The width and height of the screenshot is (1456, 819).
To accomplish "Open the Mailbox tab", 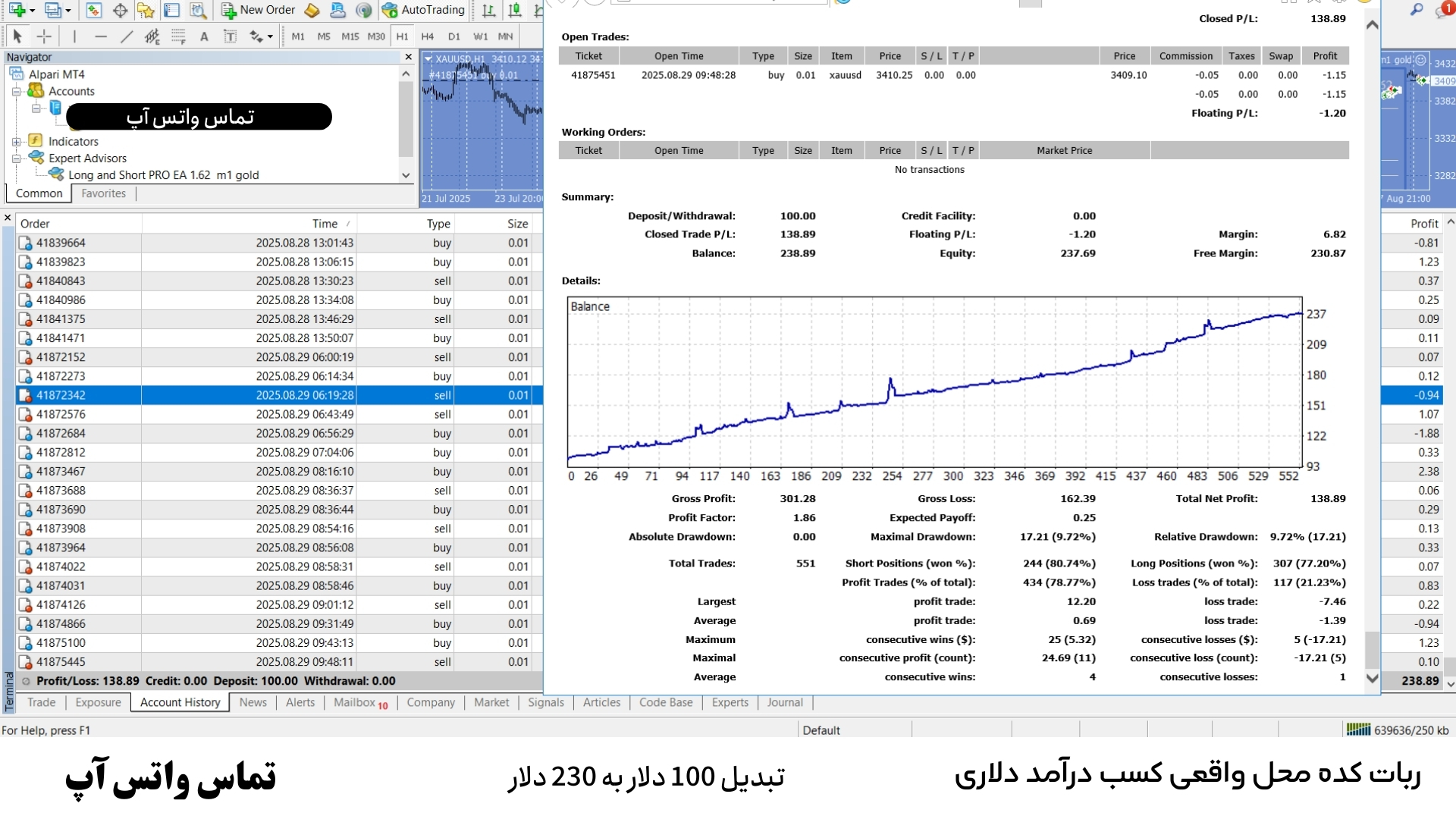I will [355, 702].
